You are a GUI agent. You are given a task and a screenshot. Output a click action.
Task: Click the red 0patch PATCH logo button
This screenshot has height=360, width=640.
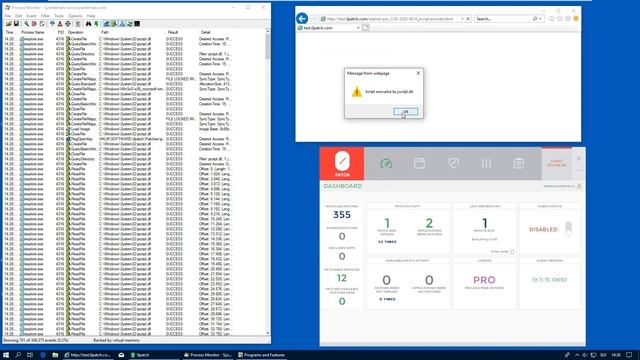pyautogui.click(x=342, y=163)
